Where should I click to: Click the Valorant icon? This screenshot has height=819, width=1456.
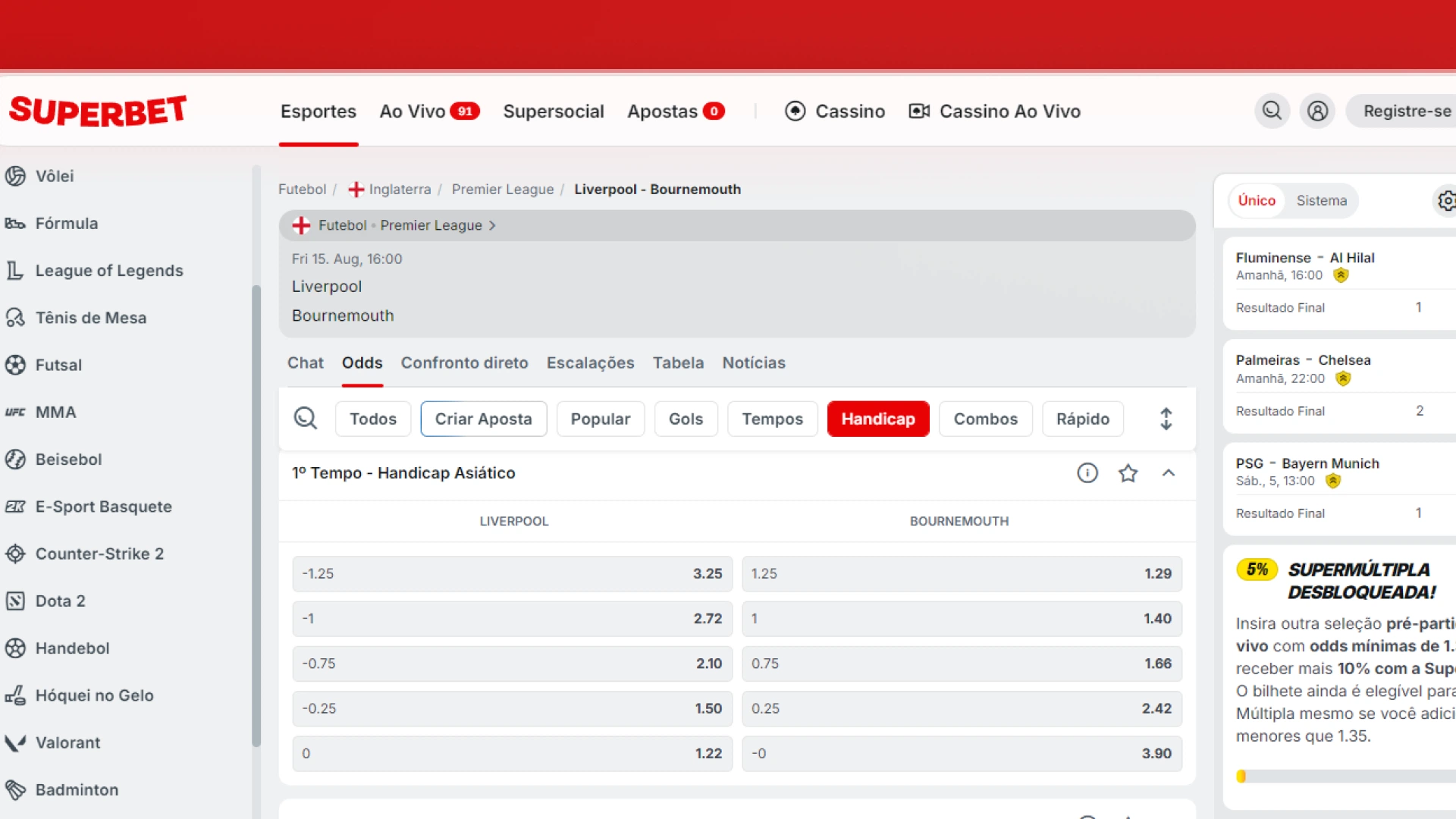(x=15, y=742)
